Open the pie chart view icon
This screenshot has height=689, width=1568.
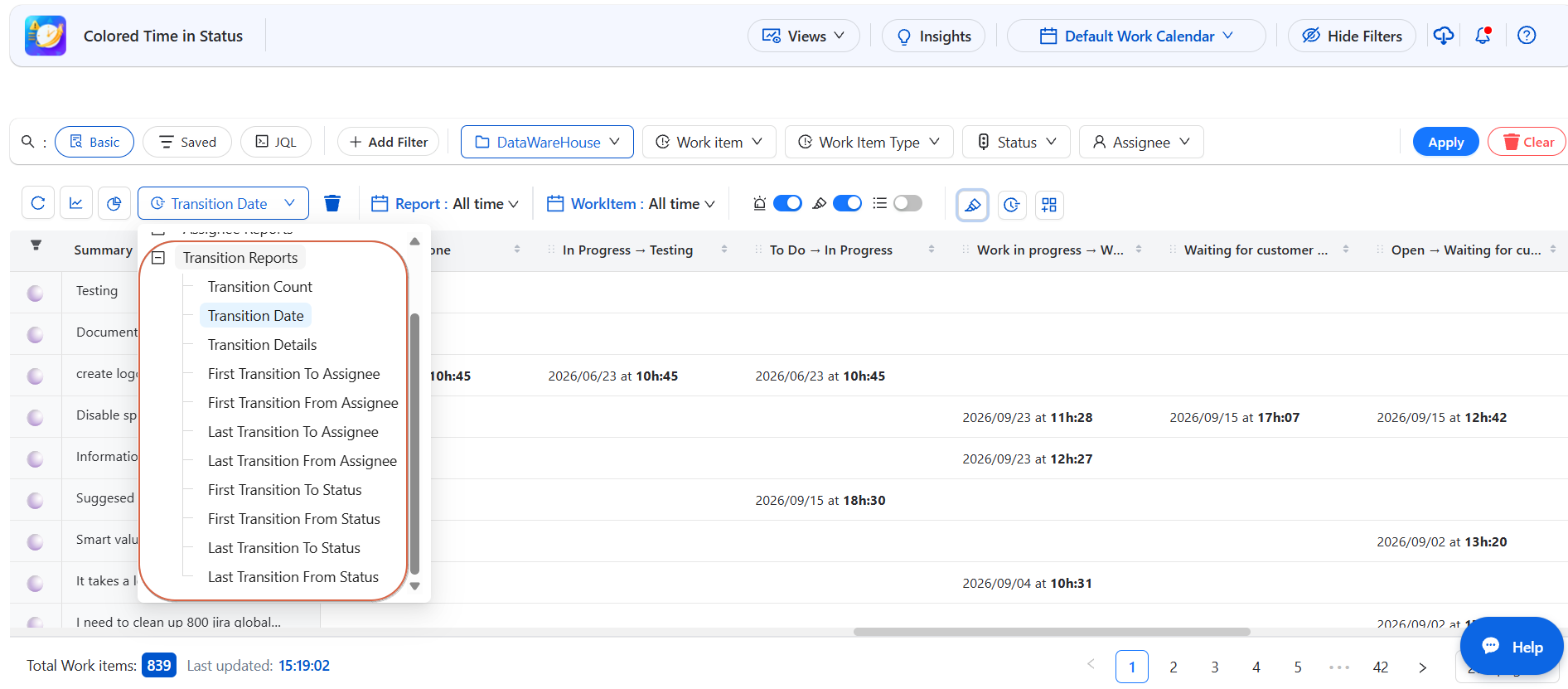[114, 203]
